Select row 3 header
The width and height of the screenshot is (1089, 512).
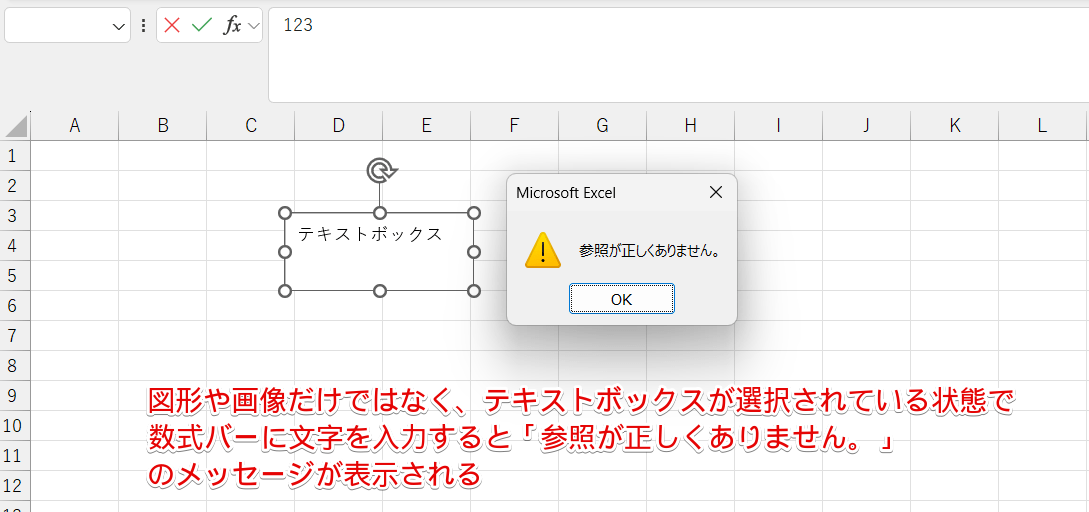[13, 215]
